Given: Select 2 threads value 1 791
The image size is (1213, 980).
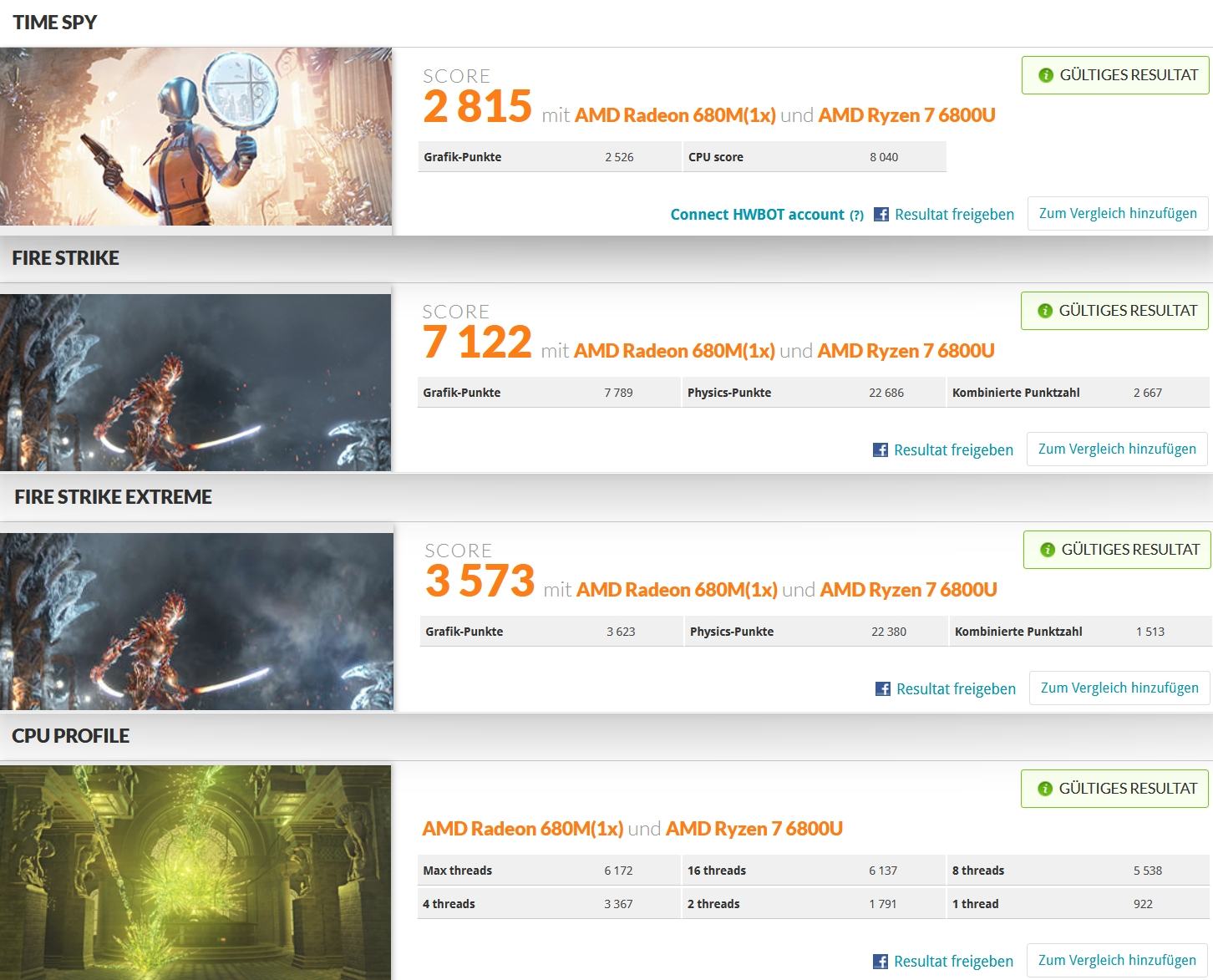Looking at the screenshot, I should tap(883, 904).
